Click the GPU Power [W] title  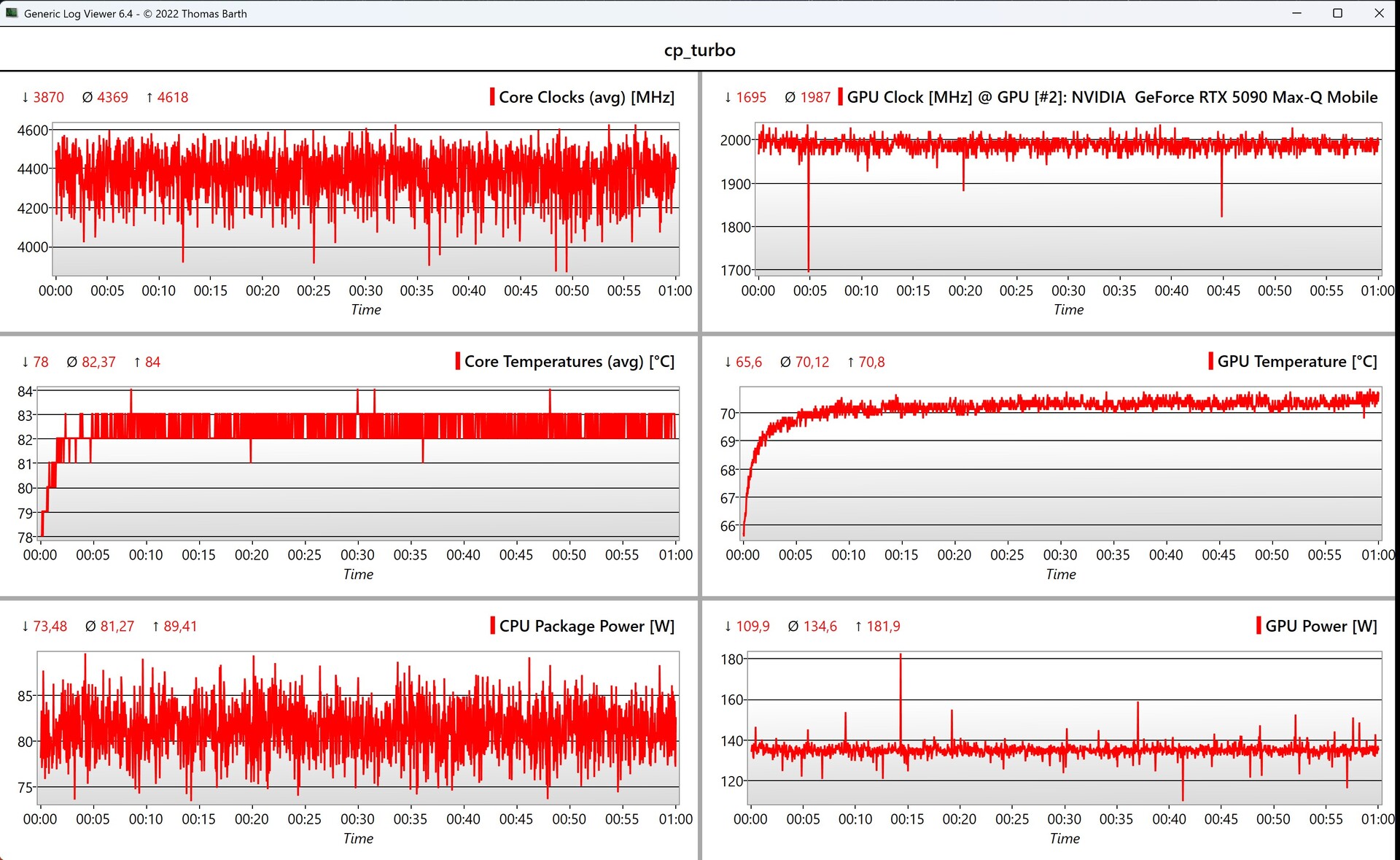(x=1321, y=626)
